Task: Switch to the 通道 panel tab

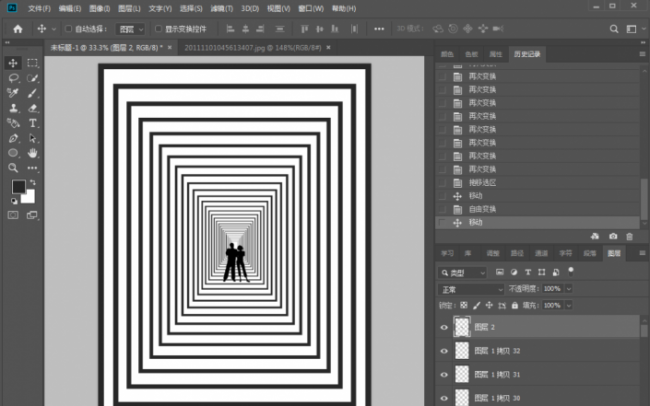Action: coord(541,253)
